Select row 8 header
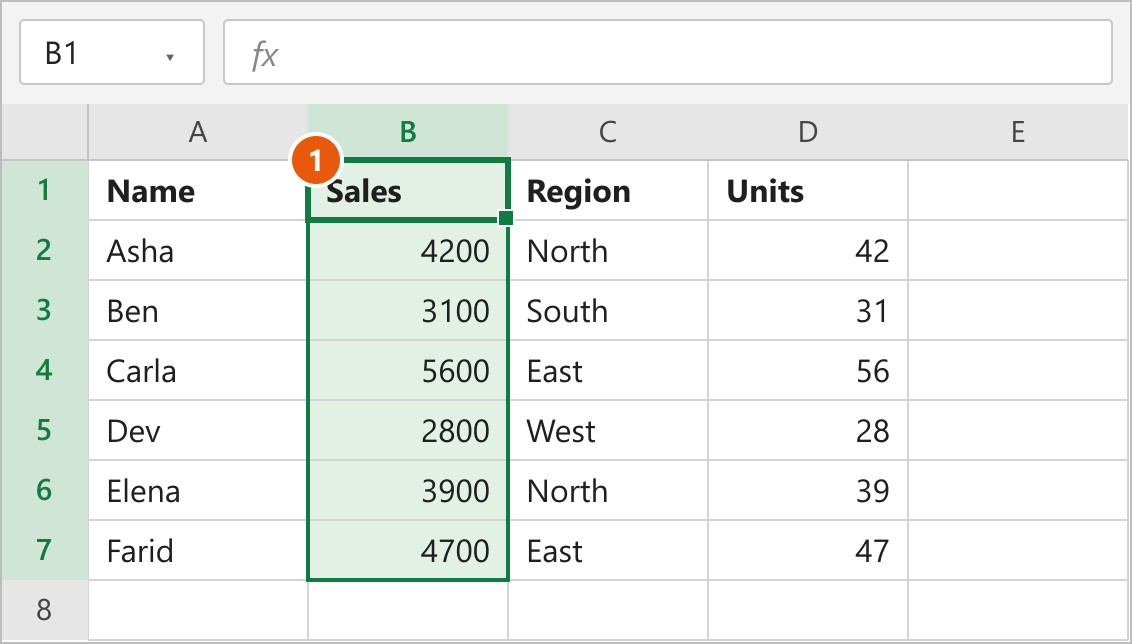This screenshot has width=1132, height=644. [45, 609]
